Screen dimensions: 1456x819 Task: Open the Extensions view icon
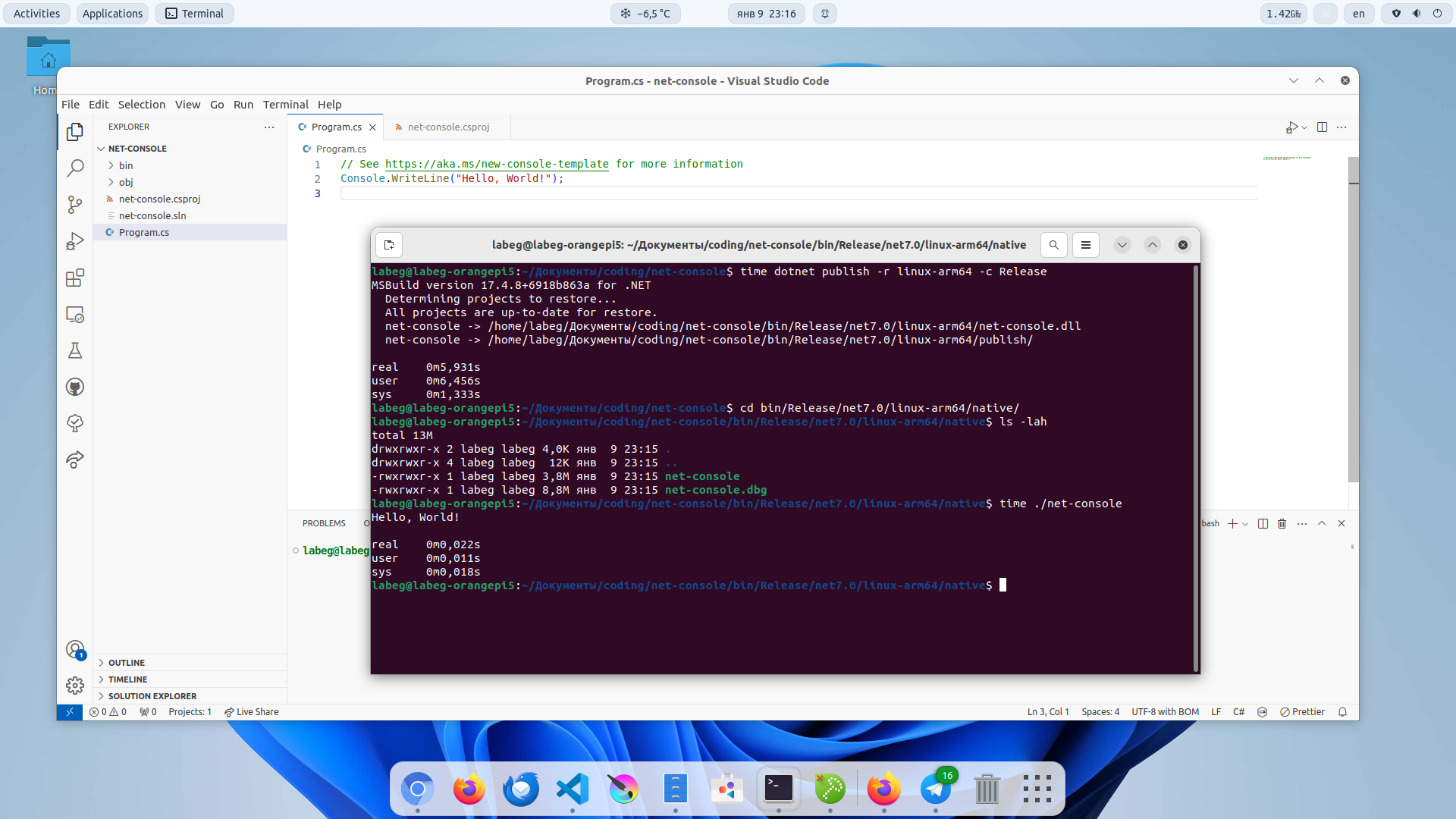[x=75, y=278]
